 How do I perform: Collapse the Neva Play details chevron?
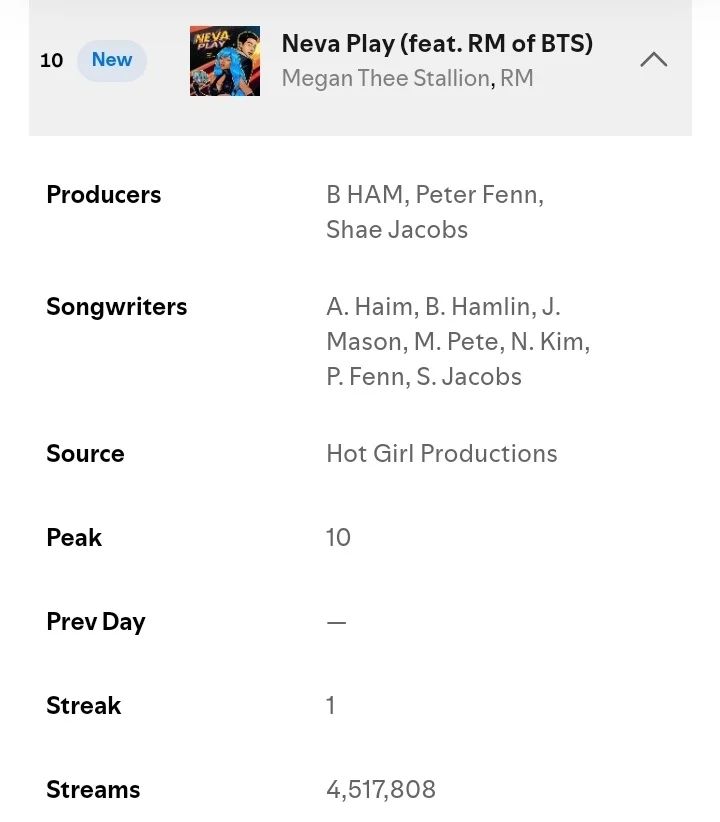click(653, 60)
